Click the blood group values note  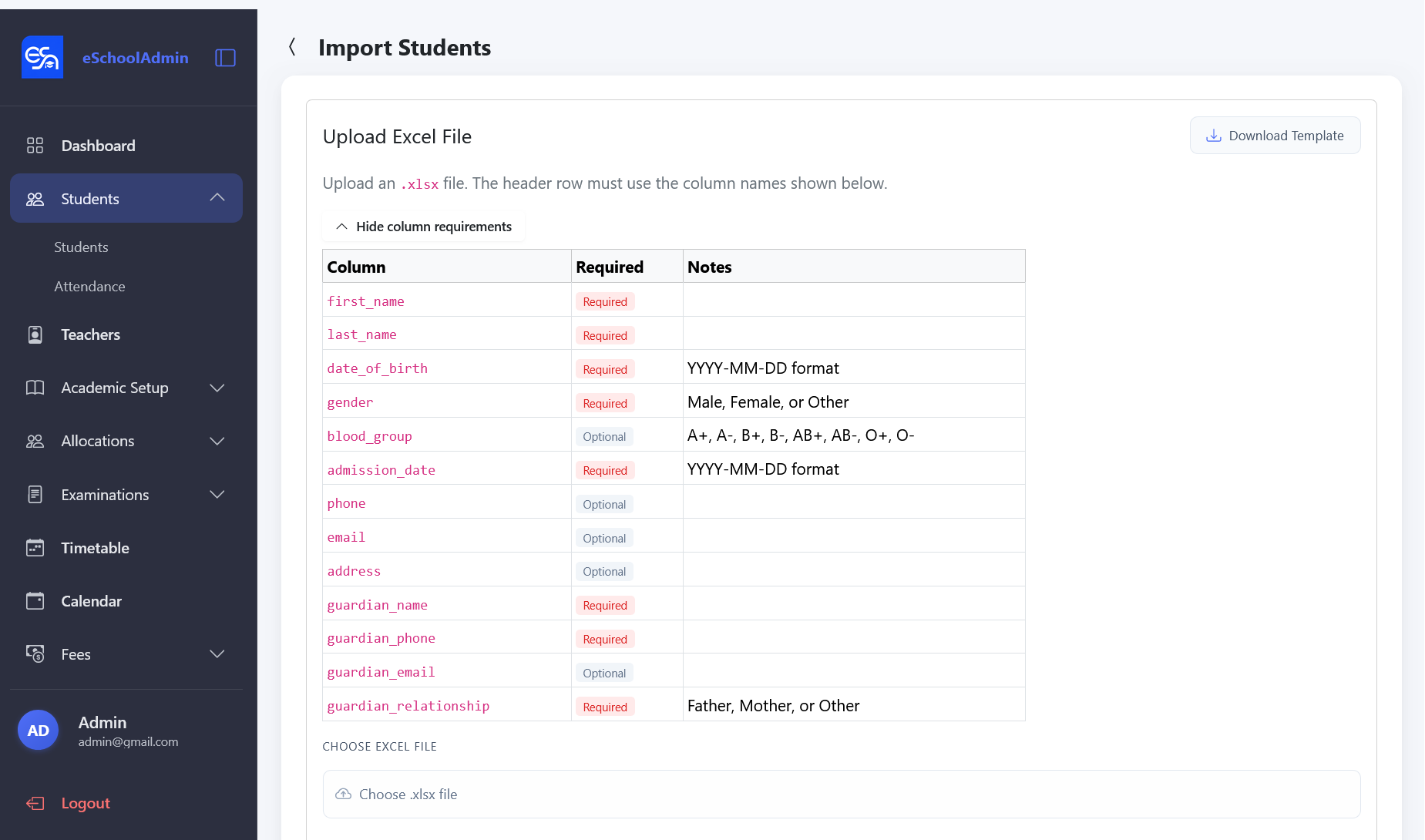801,435
